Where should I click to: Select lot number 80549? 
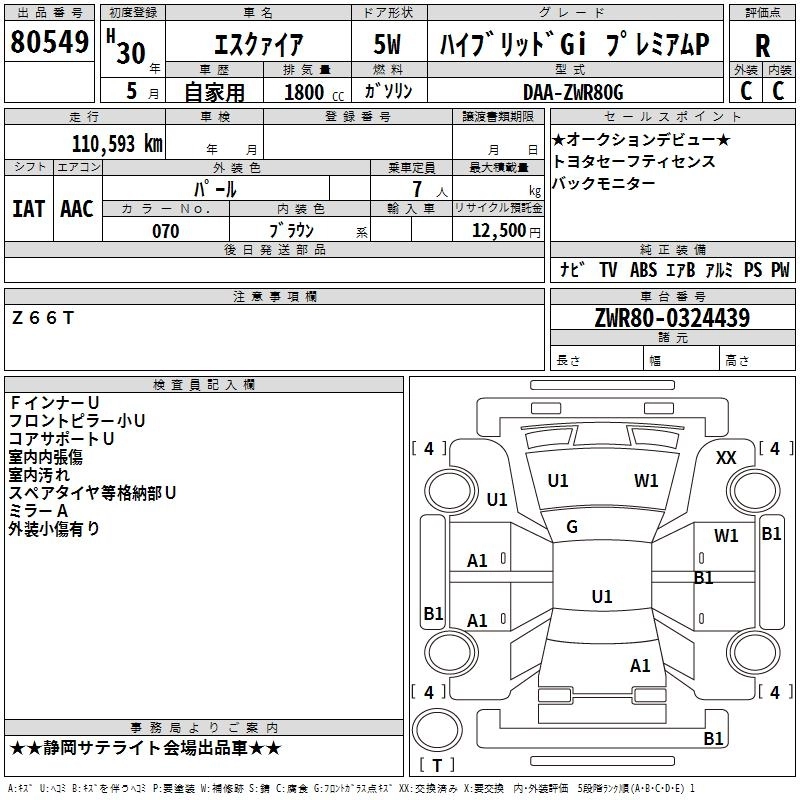49,42
